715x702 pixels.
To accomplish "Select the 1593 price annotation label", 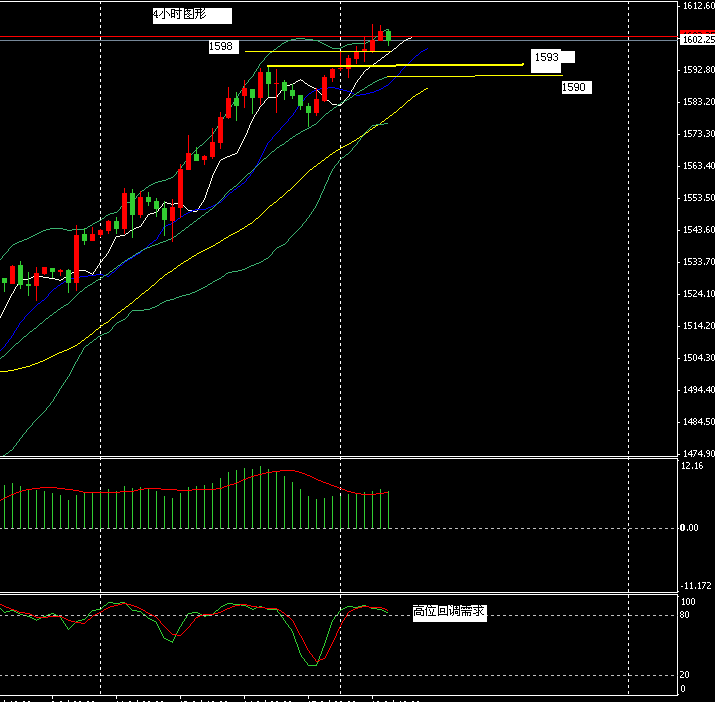I will 546,58.
